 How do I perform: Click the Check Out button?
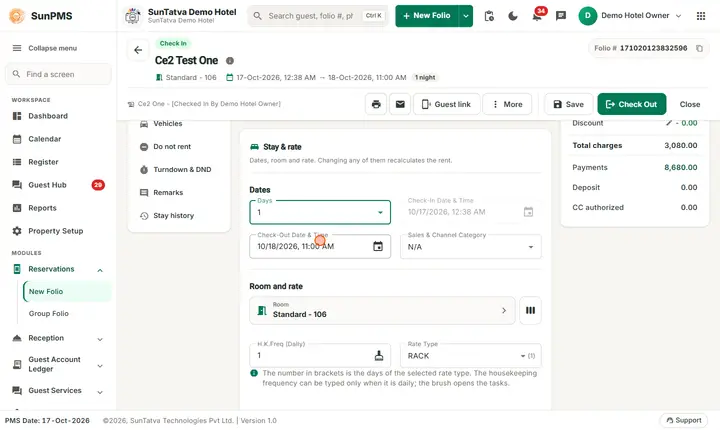pos(631,104)
